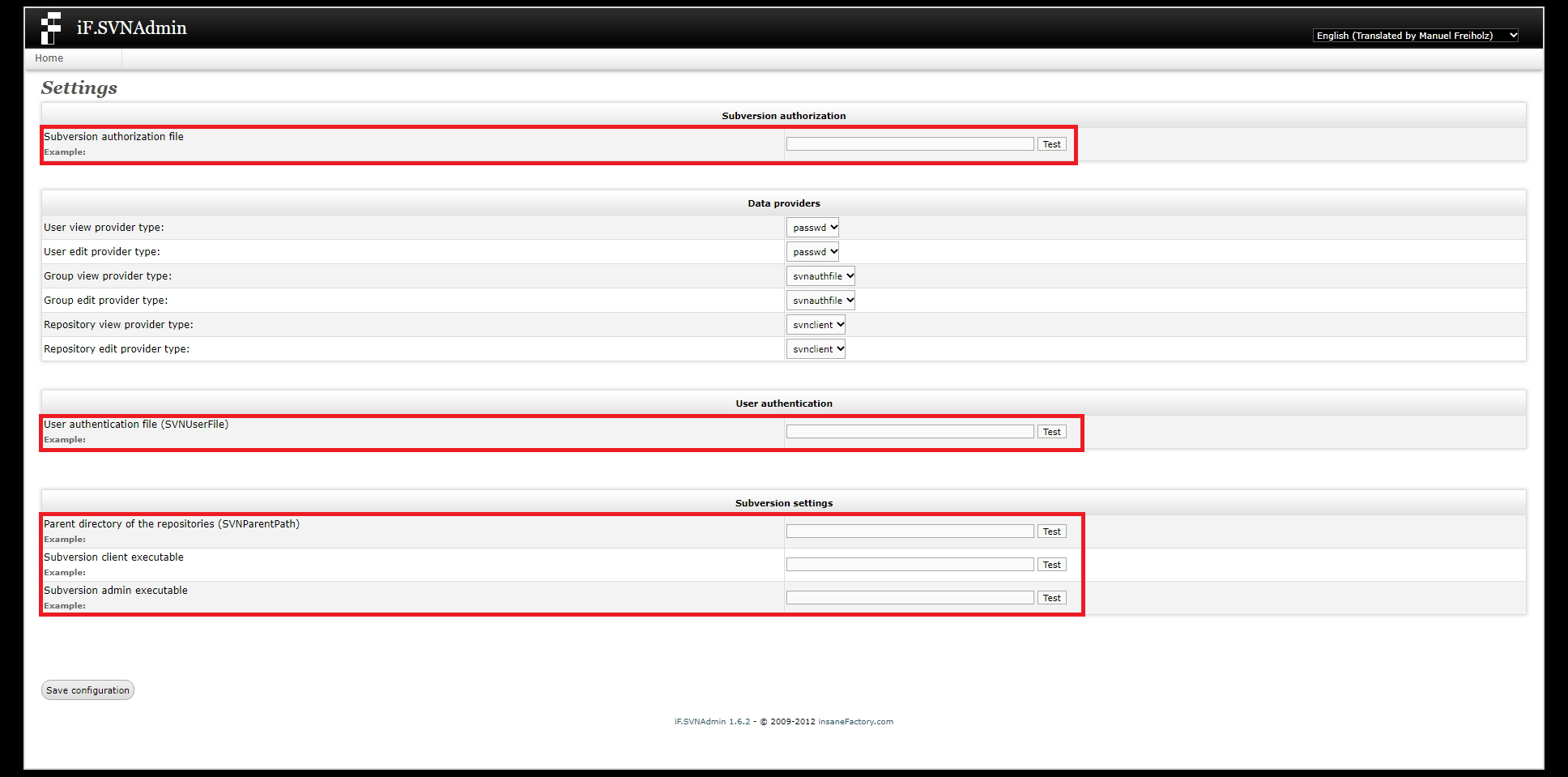Select Repository edit provider type dropdown

click(816, 349)
